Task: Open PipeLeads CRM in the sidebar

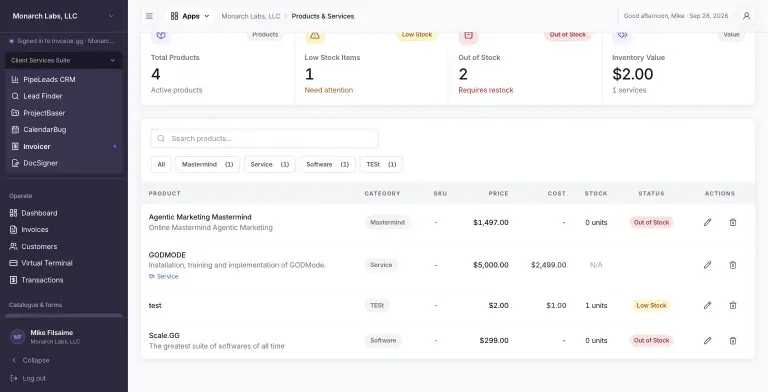Action: click(64, 79)
